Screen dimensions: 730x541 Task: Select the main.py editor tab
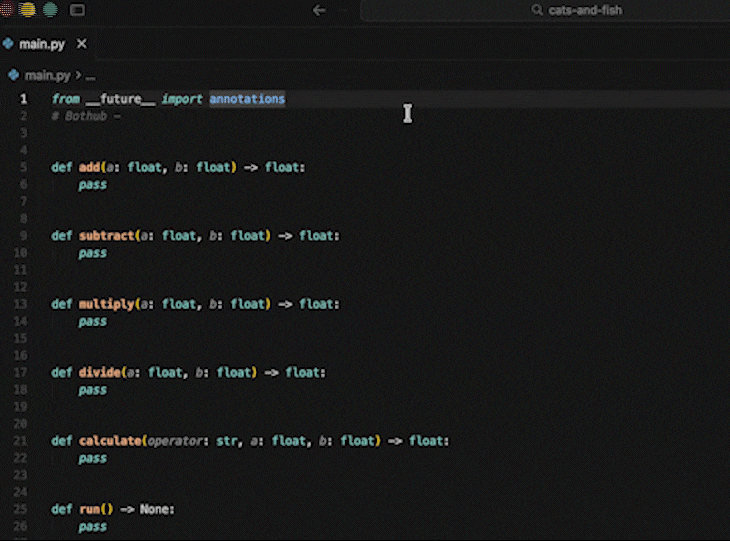47,44
